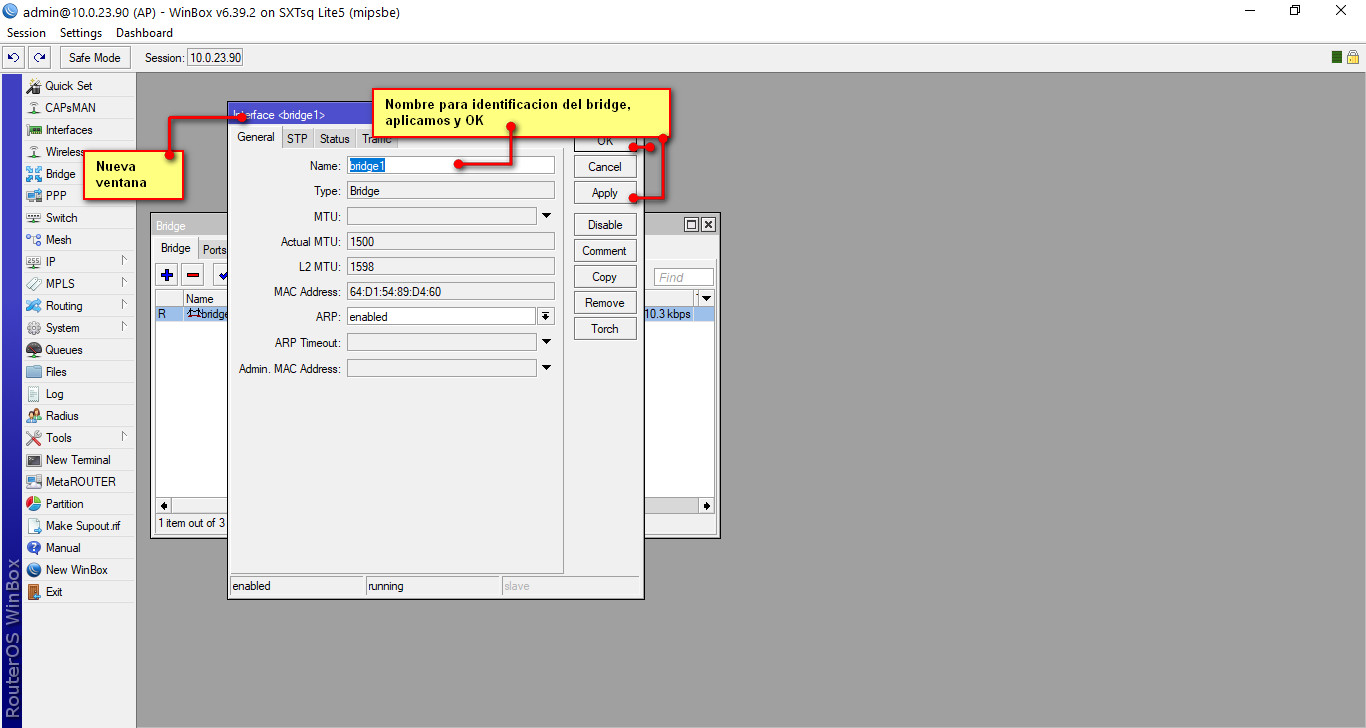The width and height of the screenshot is (1366, 728).
Task: Open CAPsMAN in the sidebar
Action: (x=70, y=108)
